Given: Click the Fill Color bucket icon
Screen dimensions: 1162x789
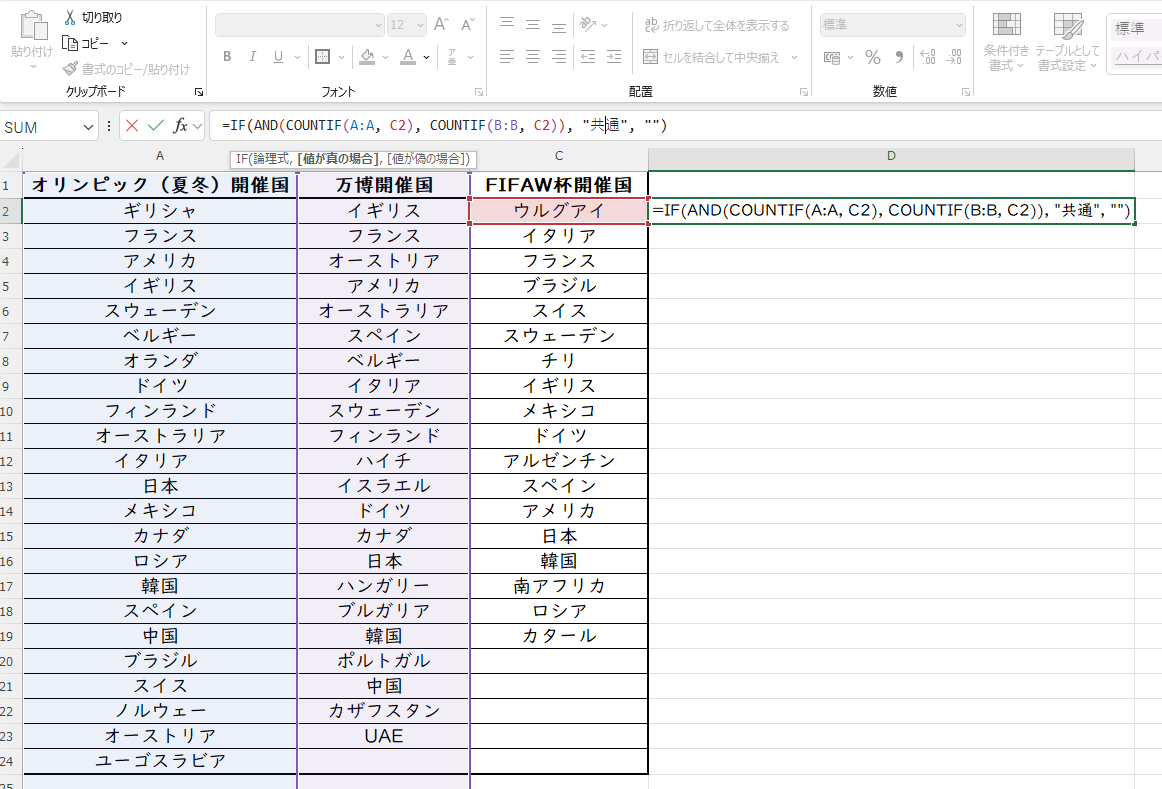Looking at the screenshot, I should click(x=367, y=56).
